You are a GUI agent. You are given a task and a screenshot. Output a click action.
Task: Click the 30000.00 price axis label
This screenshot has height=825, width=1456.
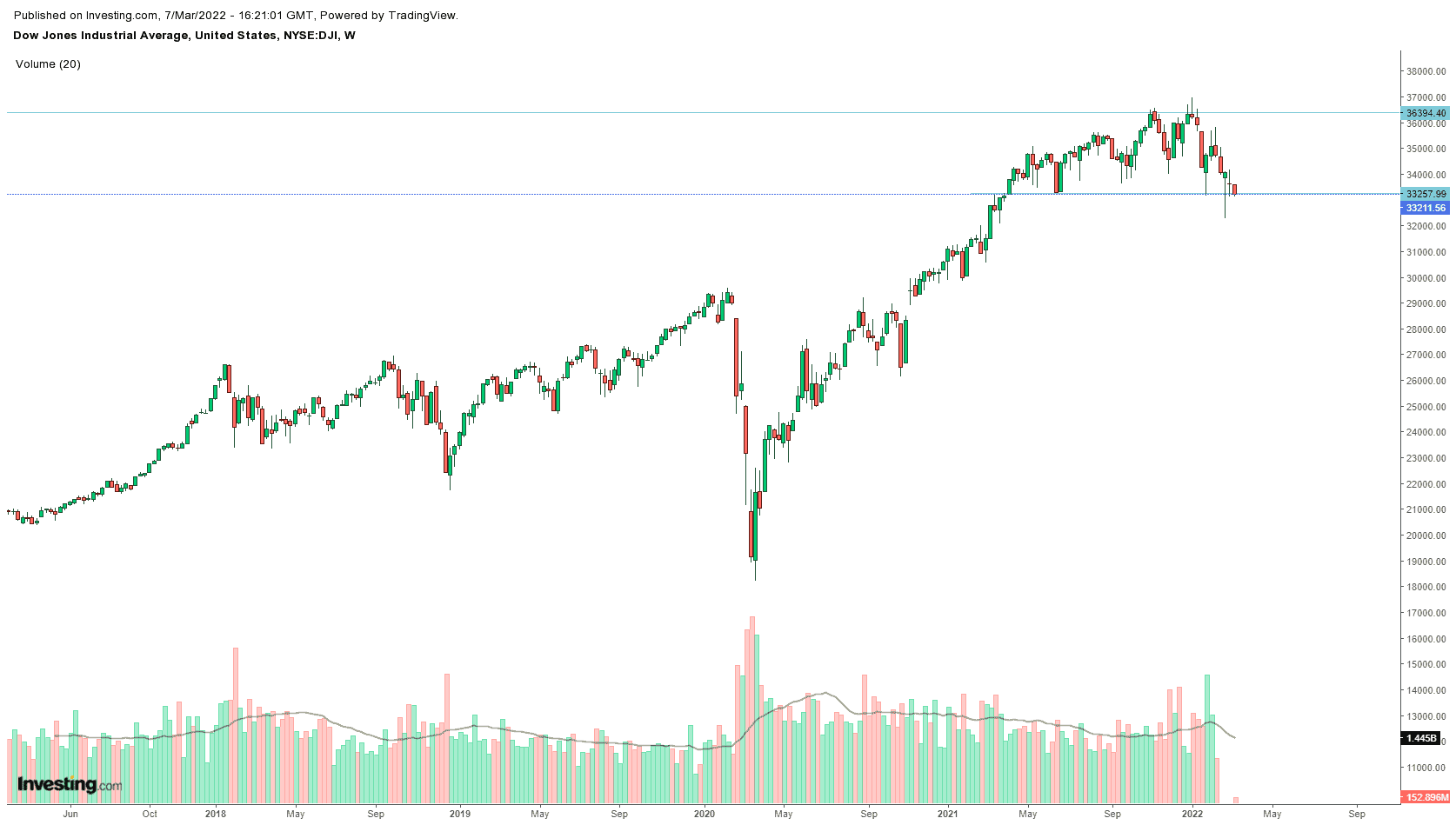[x=1426, y=278]
